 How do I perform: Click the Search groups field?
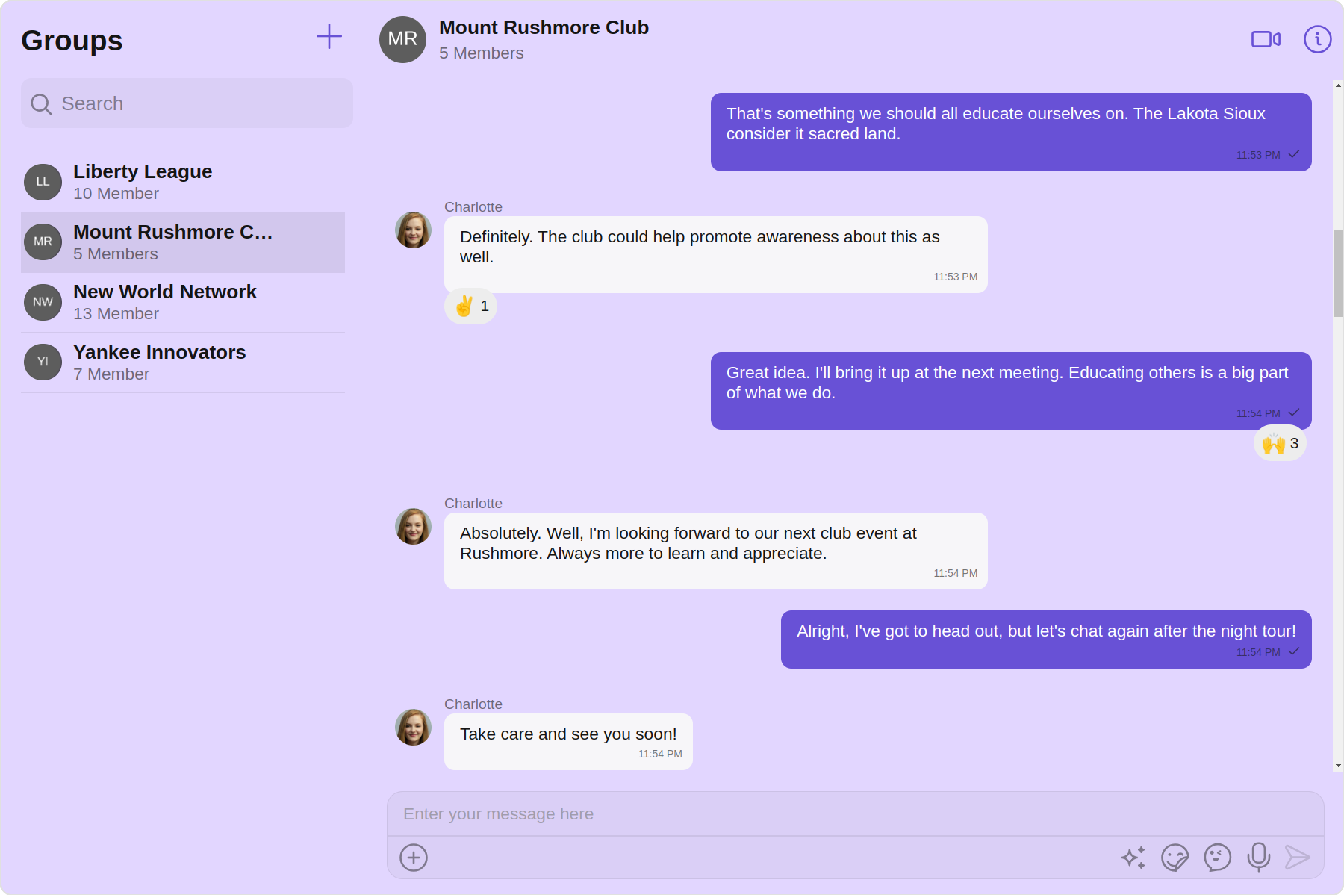(x=194, y=103)
